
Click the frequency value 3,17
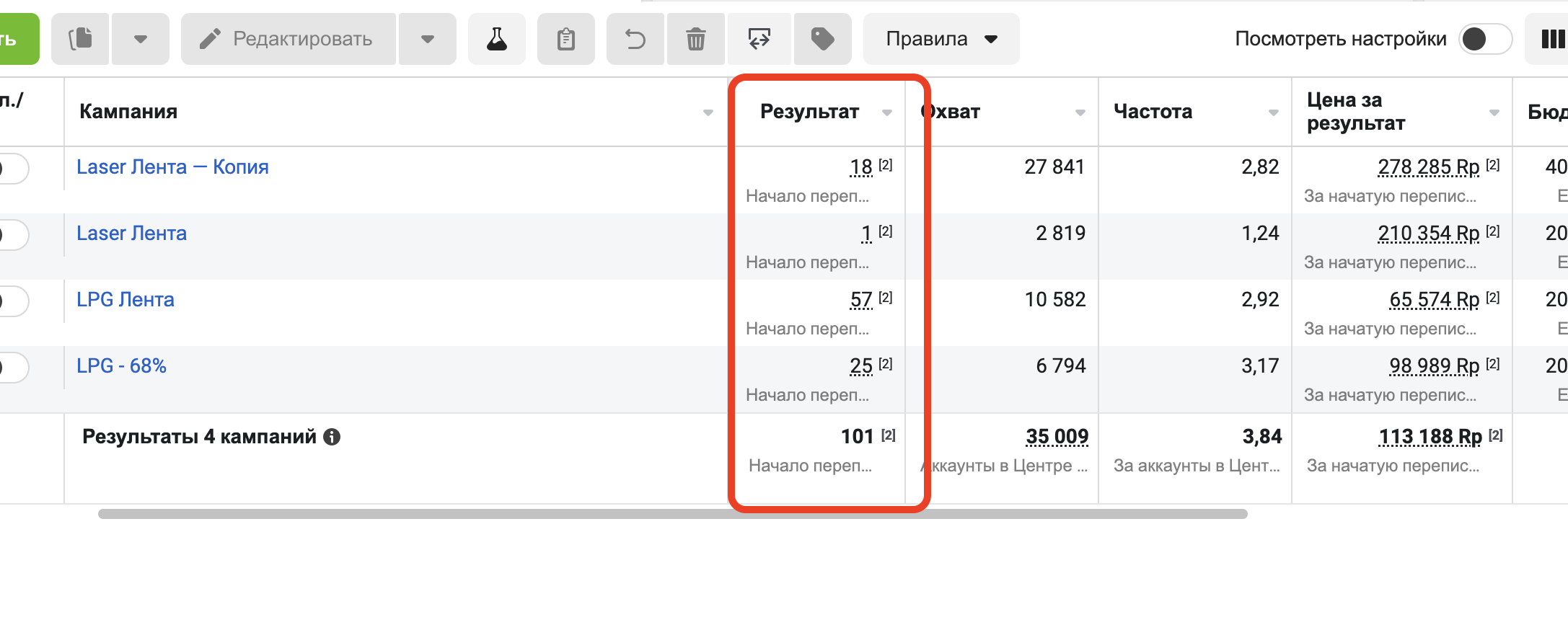[1260, 366]
